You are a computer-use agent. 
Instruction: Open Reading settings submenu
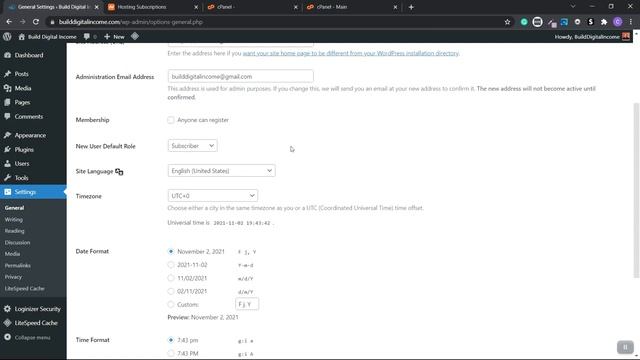[14, 231]
